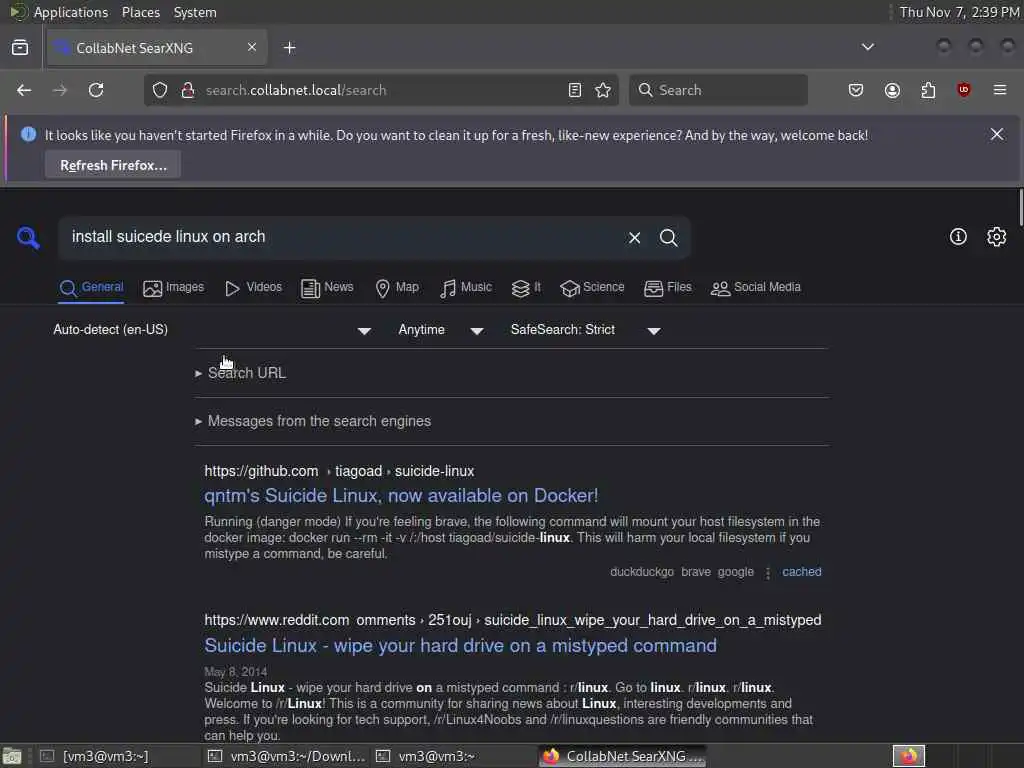The width and height of the screenshot is (1024, 768).
Task: Go back using the browser back arrow
Action: tap(24, 90)
